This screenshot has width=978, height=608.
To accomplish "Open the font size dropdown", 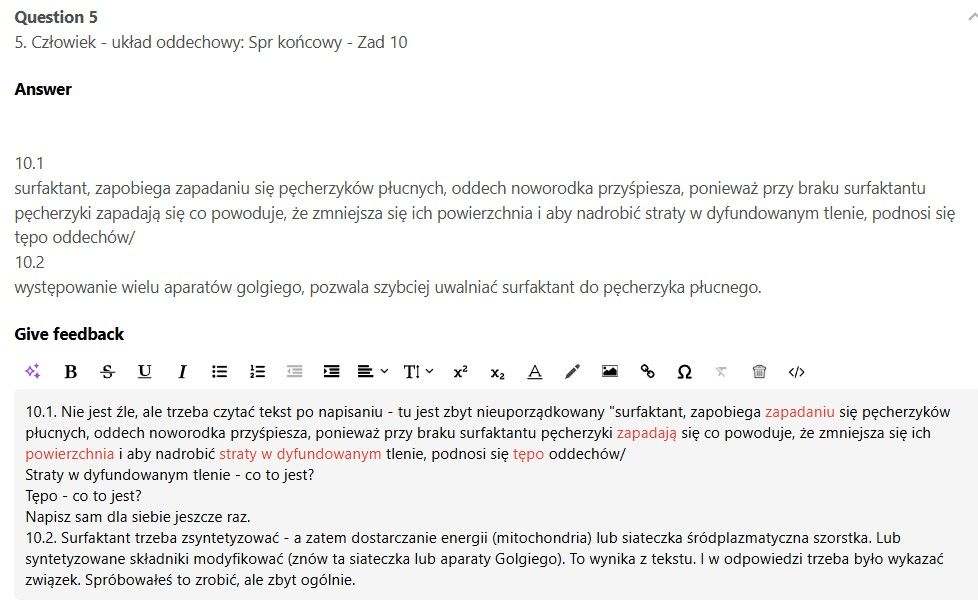I will click(x=418, y=372).
